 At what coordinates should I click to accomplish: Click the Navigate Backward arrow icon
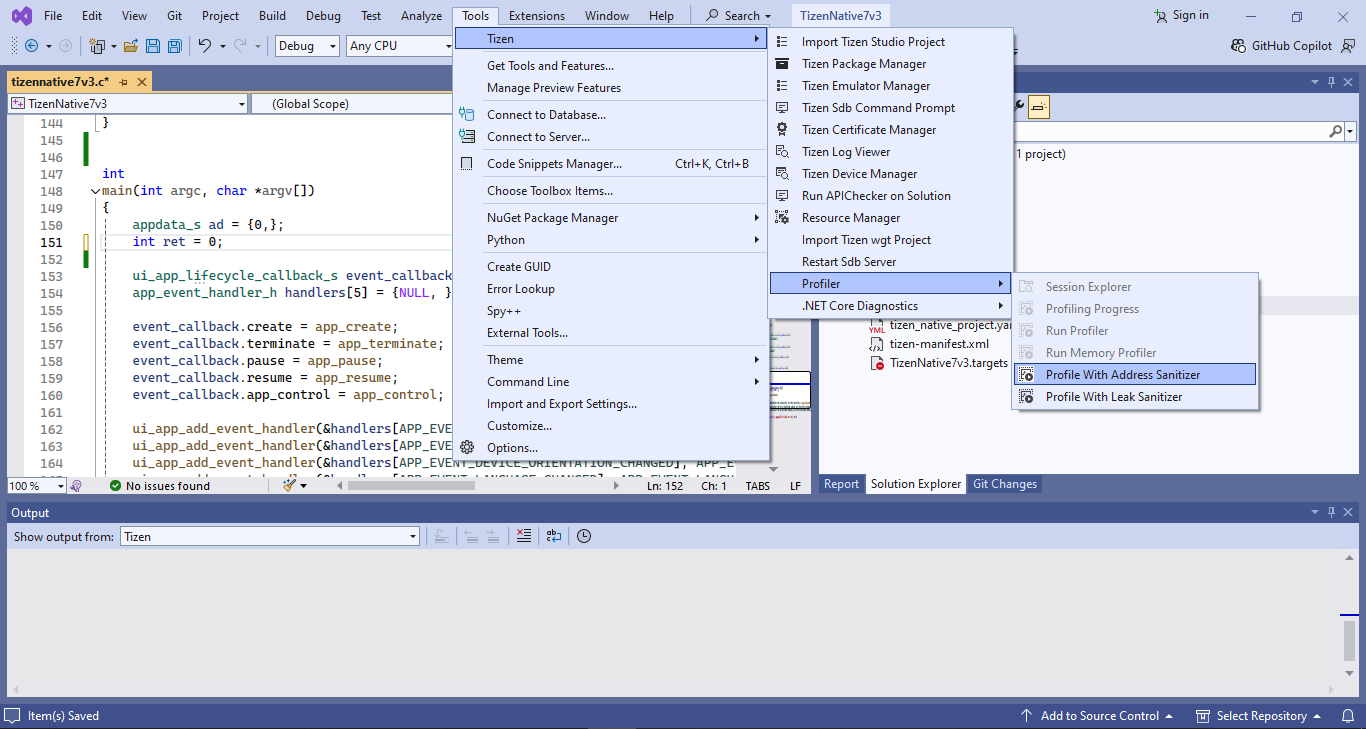pyautogui.click(x=31, y=46)
